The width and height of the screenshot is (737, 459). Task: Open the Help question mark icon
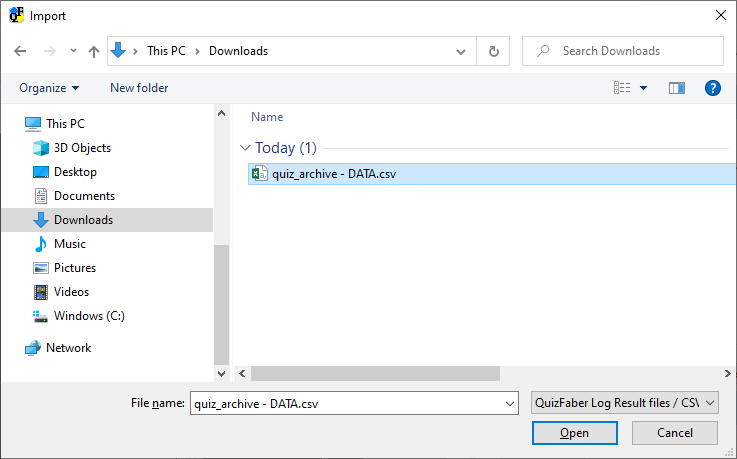point(713,88)
